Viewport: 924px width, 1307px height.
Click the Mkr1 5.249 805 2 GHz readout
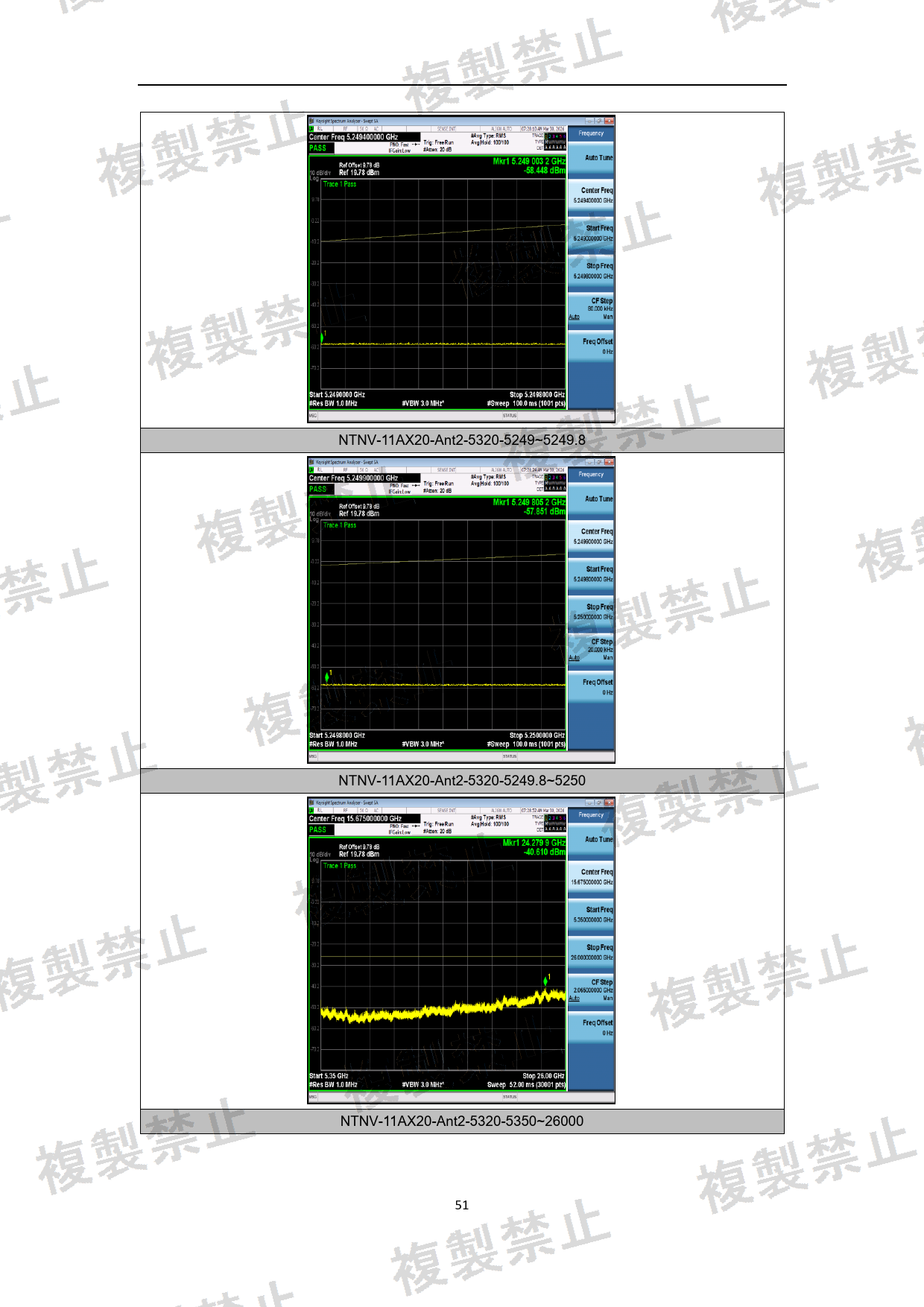pyautogui.click(x=529, y=502)
